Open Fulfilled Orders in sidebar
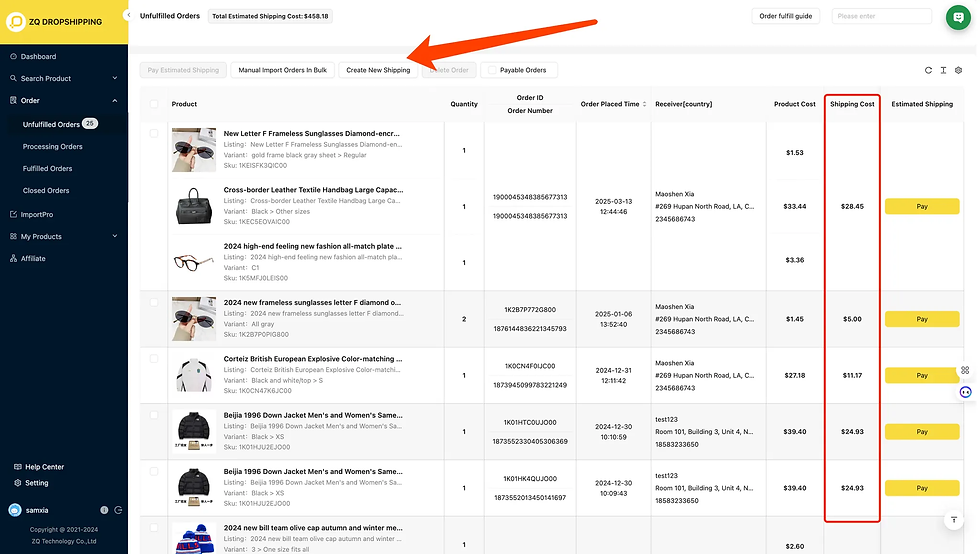 coord(48,168)
